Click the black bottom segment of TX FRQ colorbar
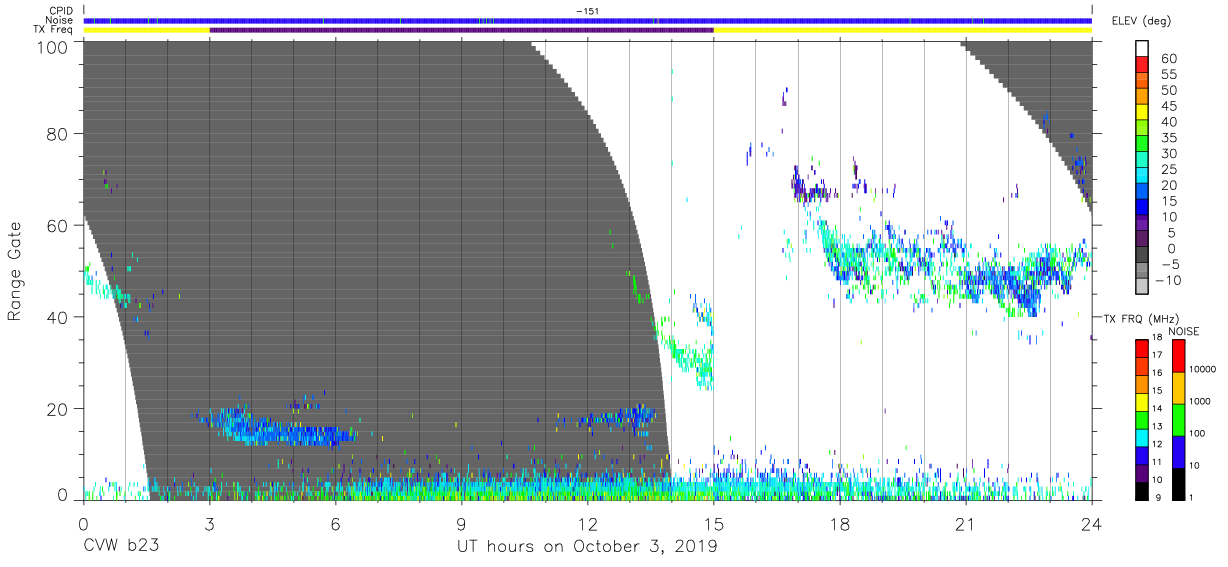 pyautogui.click(x=1141, y=489)
